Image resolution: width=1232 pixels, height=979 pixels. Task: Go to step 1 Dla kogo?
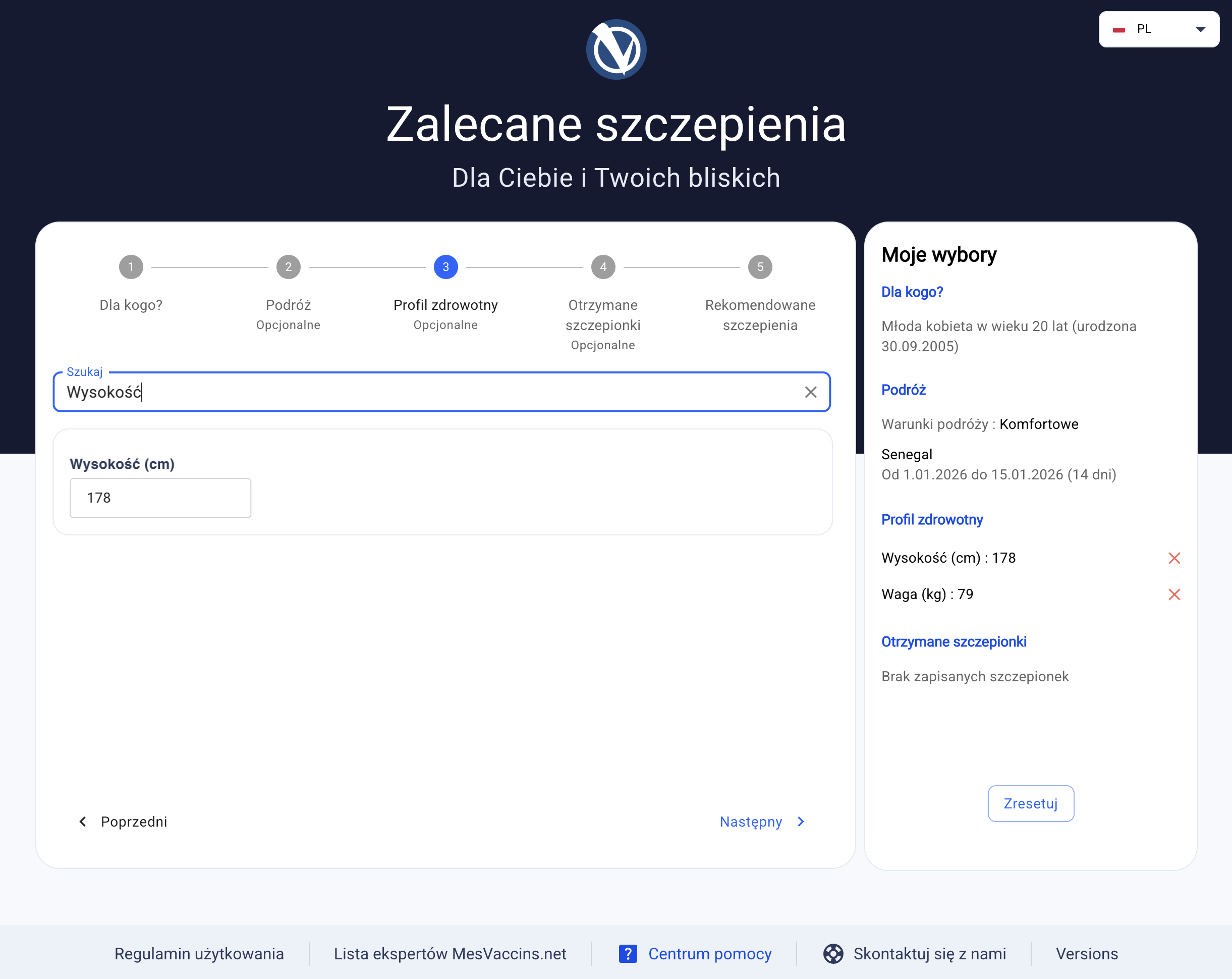(131, 267)
